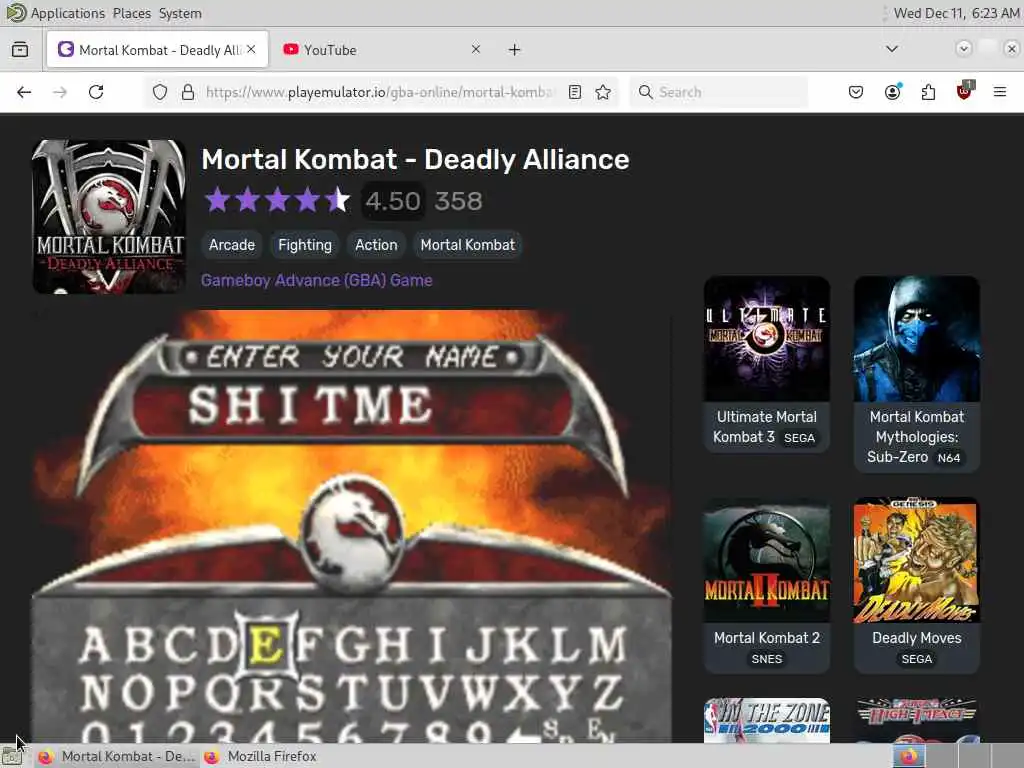Viewport: 1024px width, 768px height.
Task: Go back to the previous page
Action: coord(24,92)
